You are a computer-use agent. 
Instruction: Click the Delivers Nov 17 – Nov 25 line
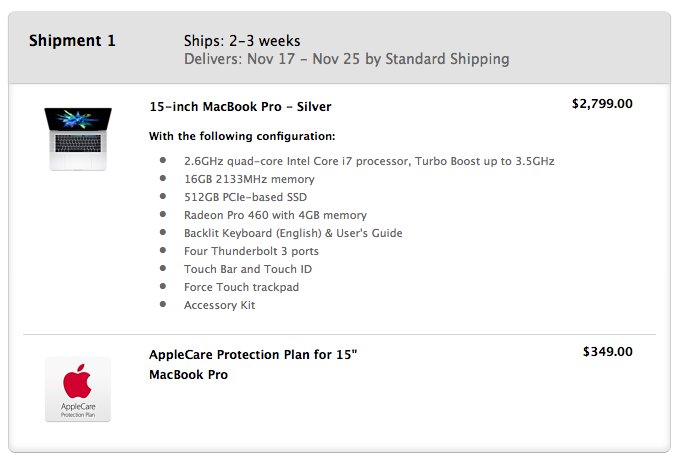(x=347, y=59)
